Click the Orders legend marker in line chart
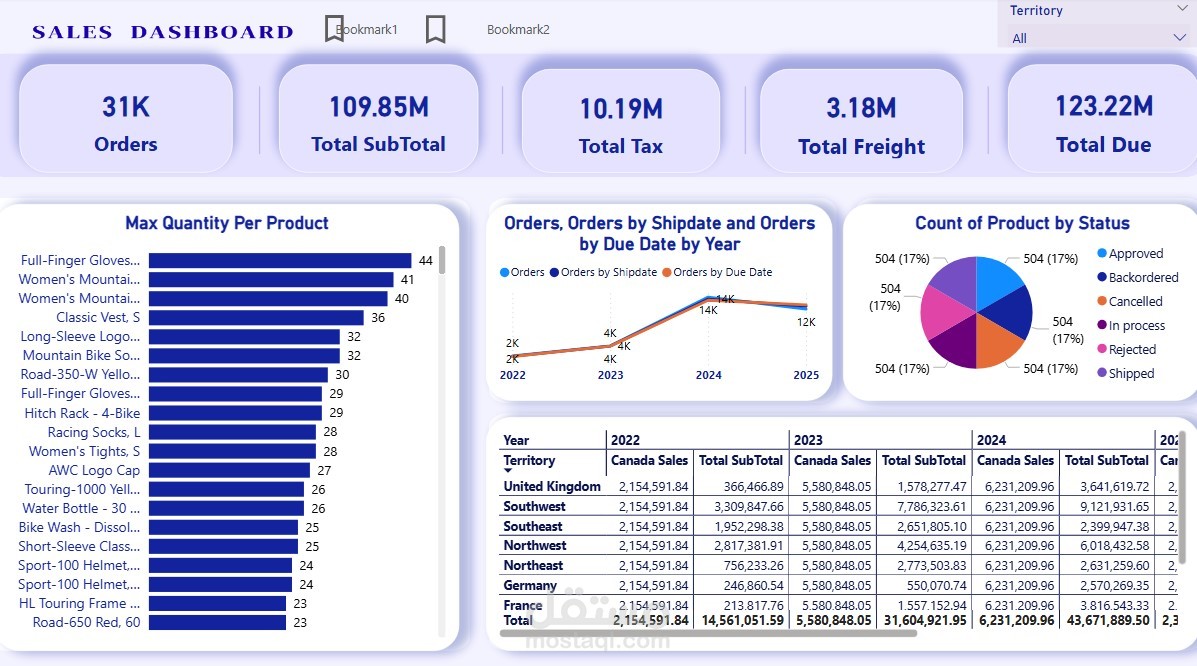The height and width of the screenshot is (666, 1197). click(x=504, y=273)
